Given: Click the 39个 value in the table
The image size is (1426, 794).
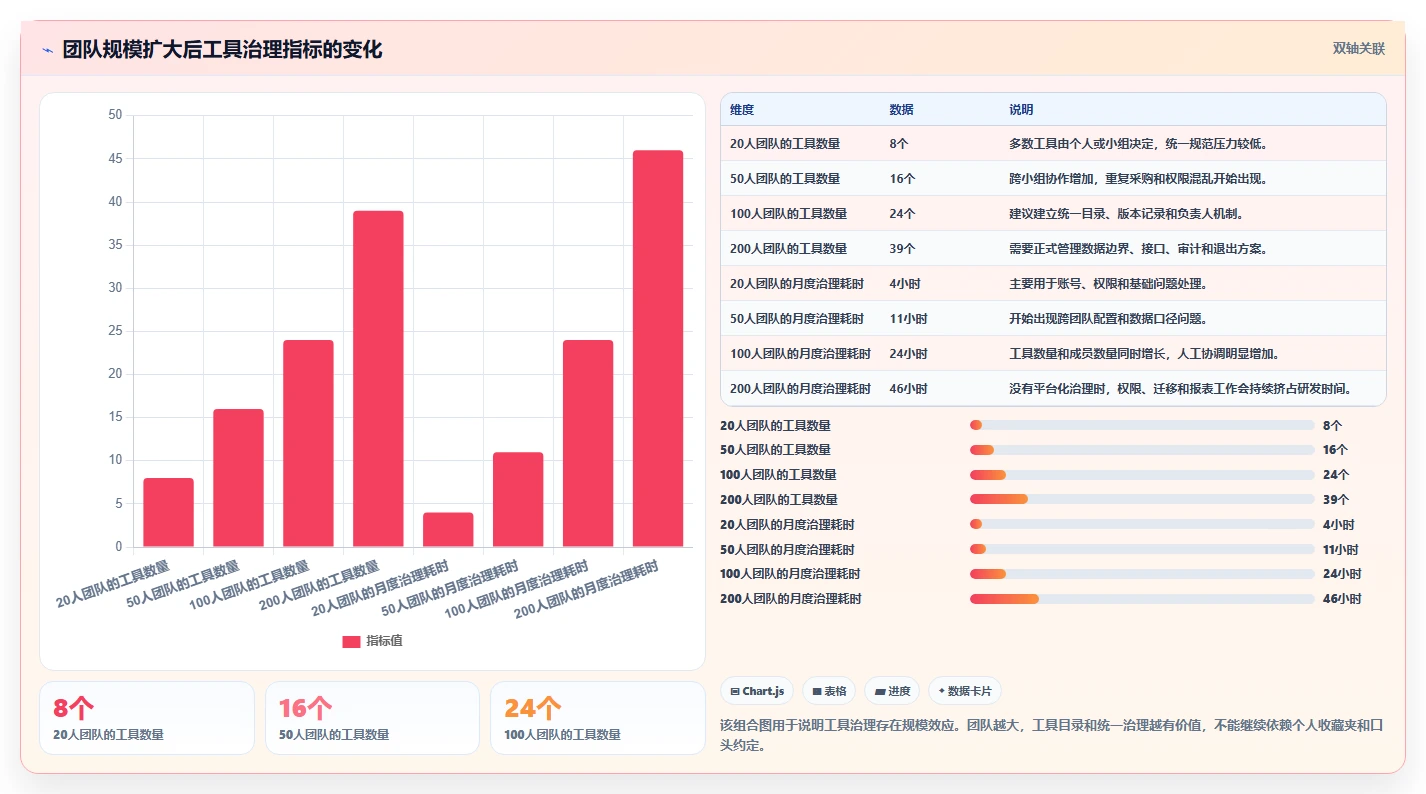Looking at the screenshot, I should 902,248.
